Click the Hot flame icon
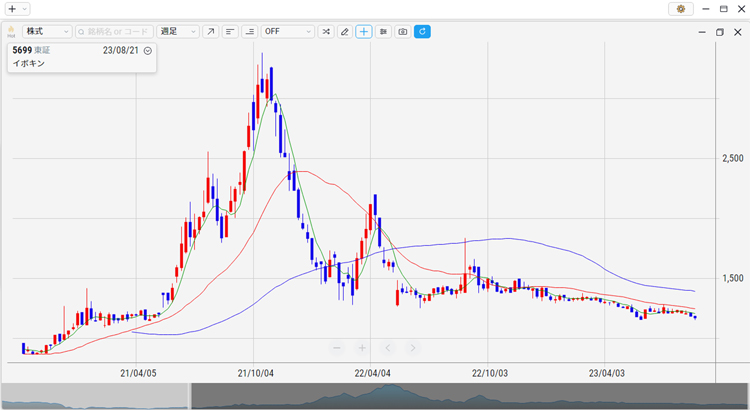Viewport: 750px width, 410px height. (11, 32)
